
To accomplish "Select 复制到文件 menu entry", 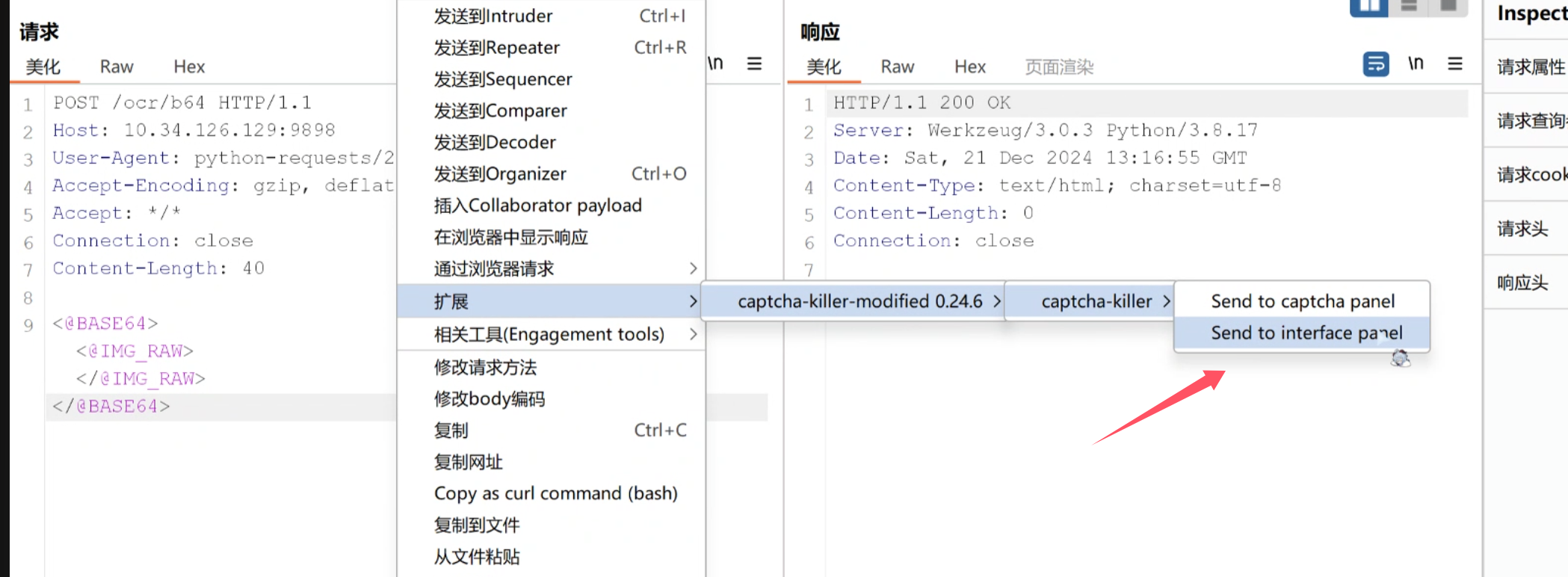I will 552,525.
